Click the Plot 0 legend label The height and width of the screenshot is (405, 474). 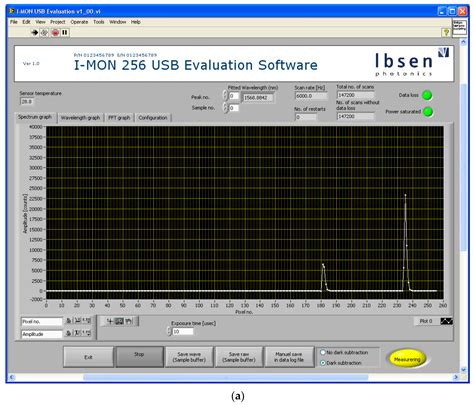426,321
